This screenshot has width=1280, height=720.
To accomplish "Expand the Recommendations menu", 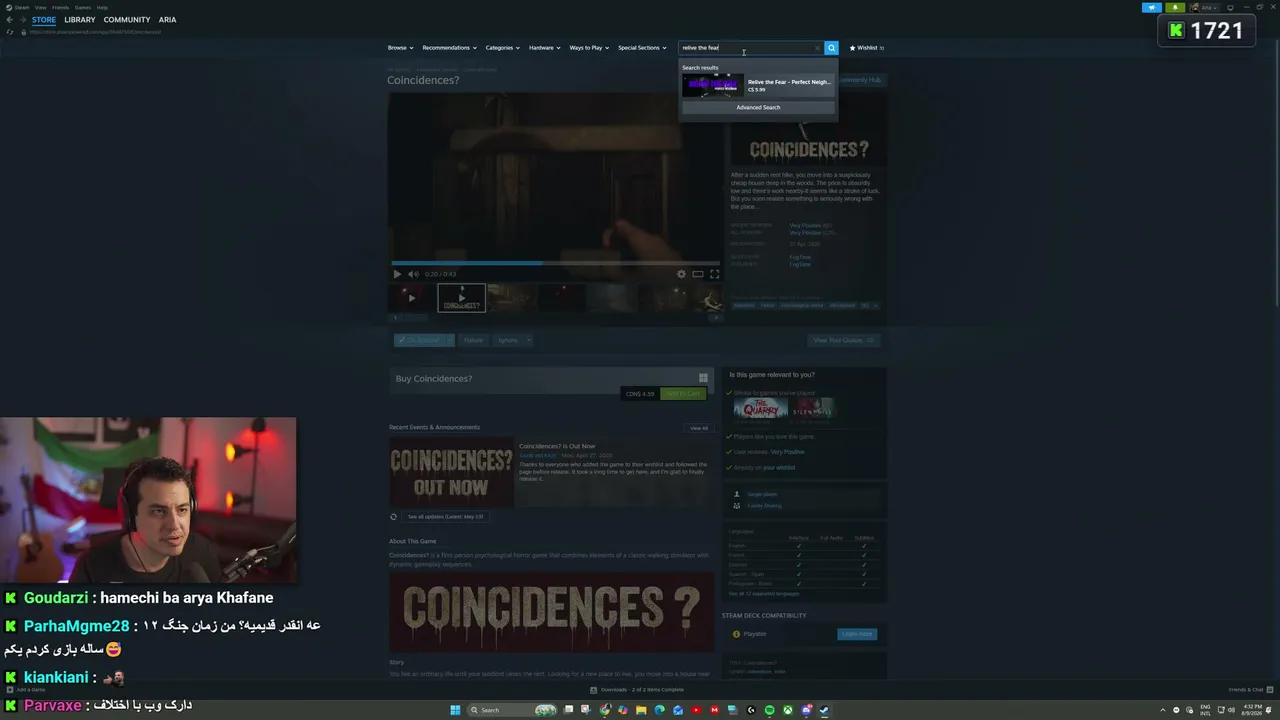I will coord(448,48).
